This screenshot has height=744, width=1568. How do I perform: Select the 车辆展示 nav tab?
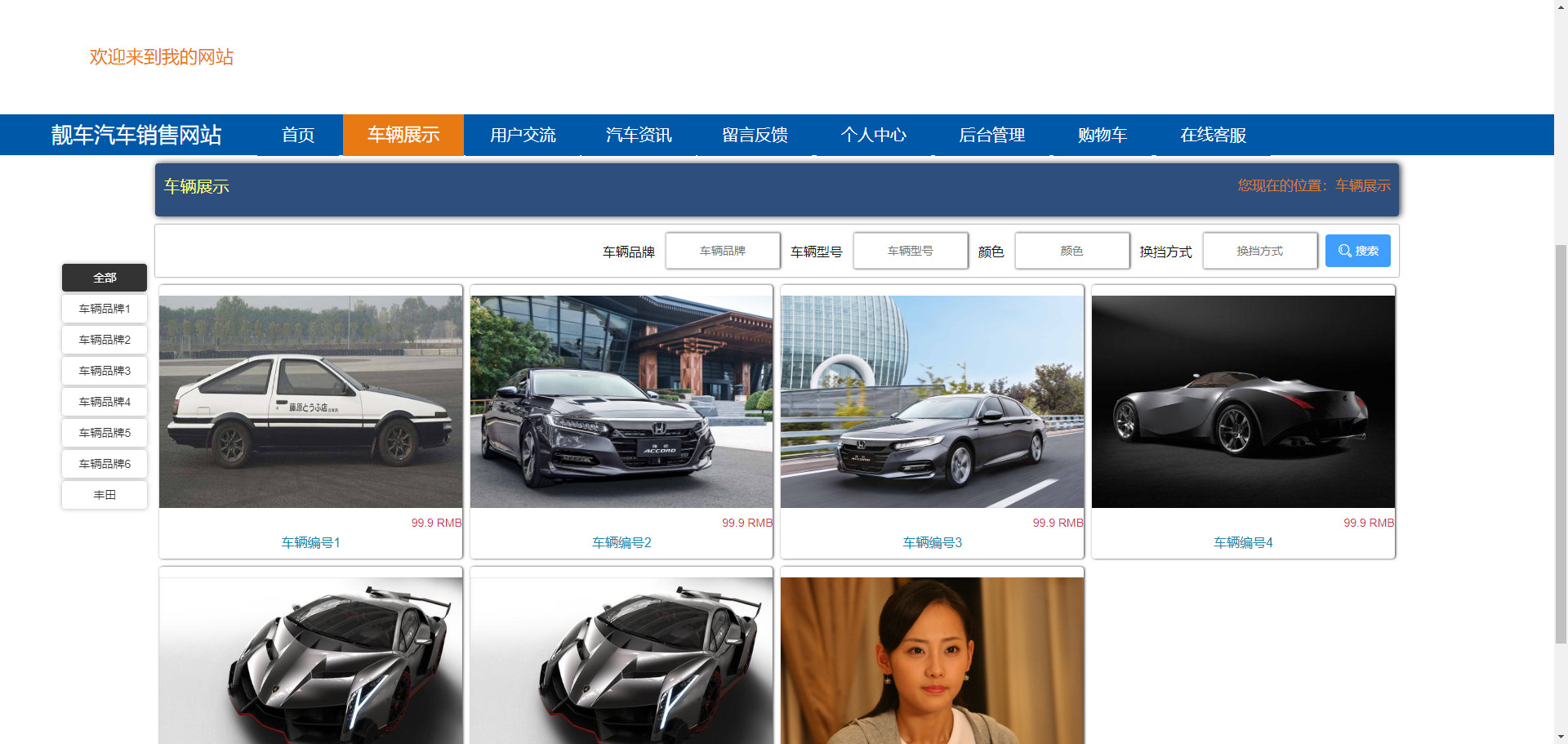coord(403,135)
